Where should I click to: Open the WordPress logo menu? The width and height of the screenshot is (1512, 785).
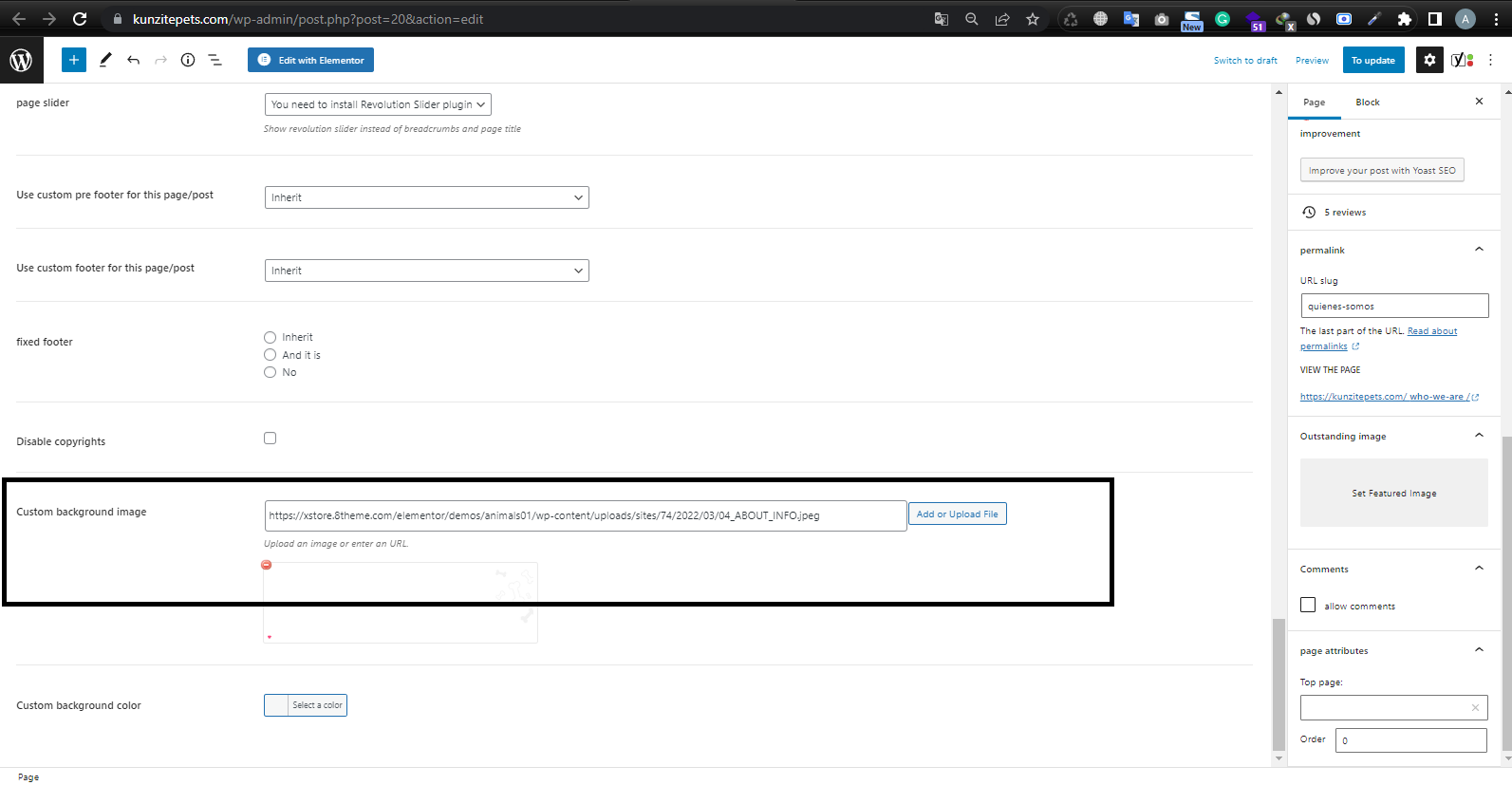pyautogui.click(x=21, y=60)
